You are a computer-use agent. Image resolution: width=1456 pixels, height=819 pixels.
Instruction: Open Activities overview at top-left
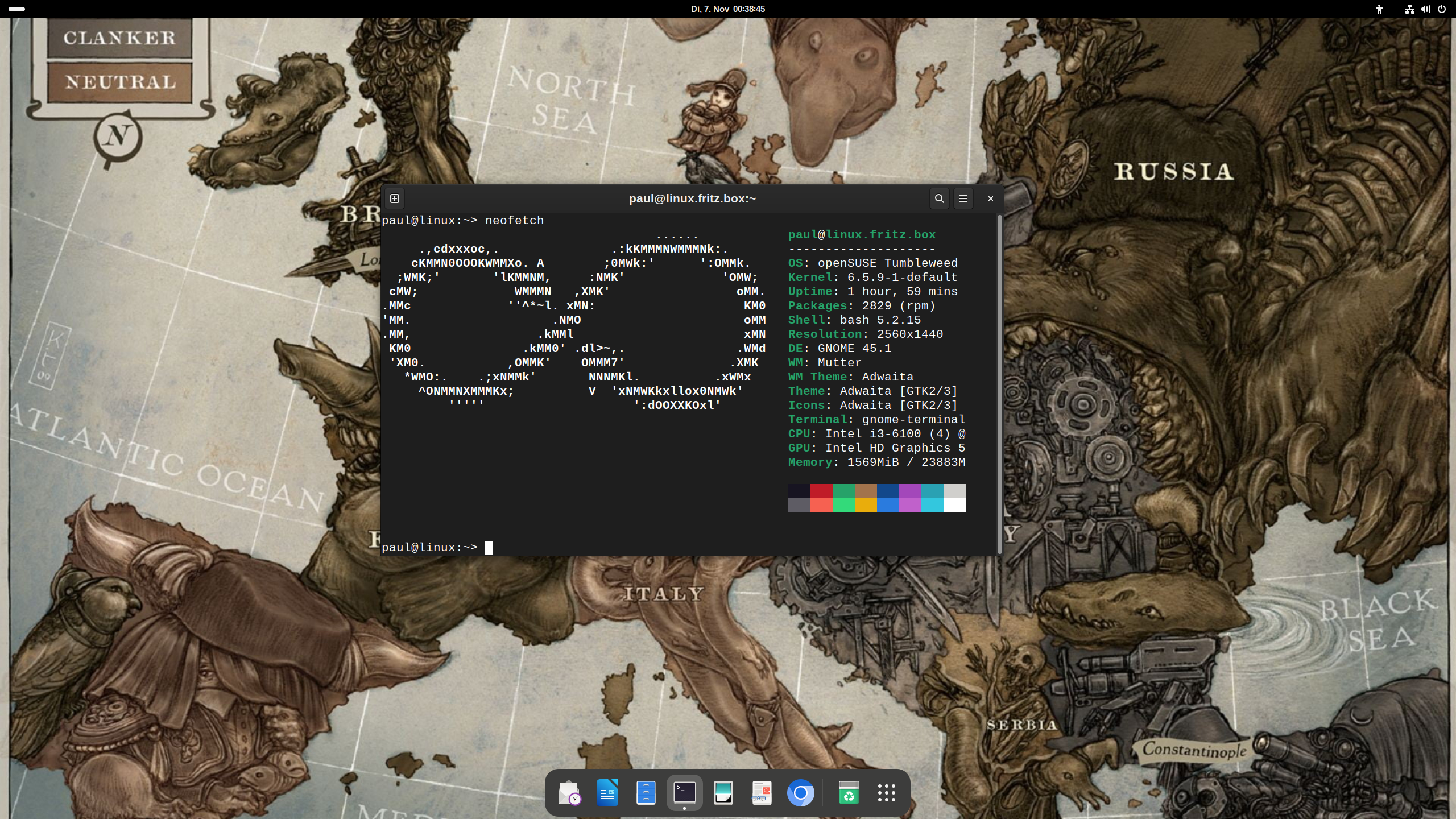[x=17, y=9]
